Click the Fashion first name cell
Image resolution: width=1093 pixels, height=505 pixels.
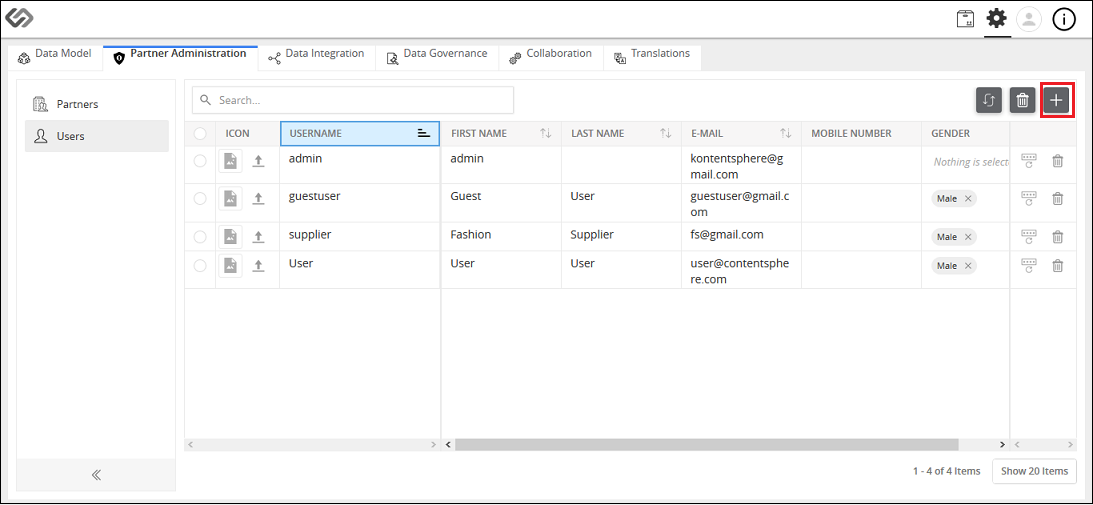click(x=501, y=236)
